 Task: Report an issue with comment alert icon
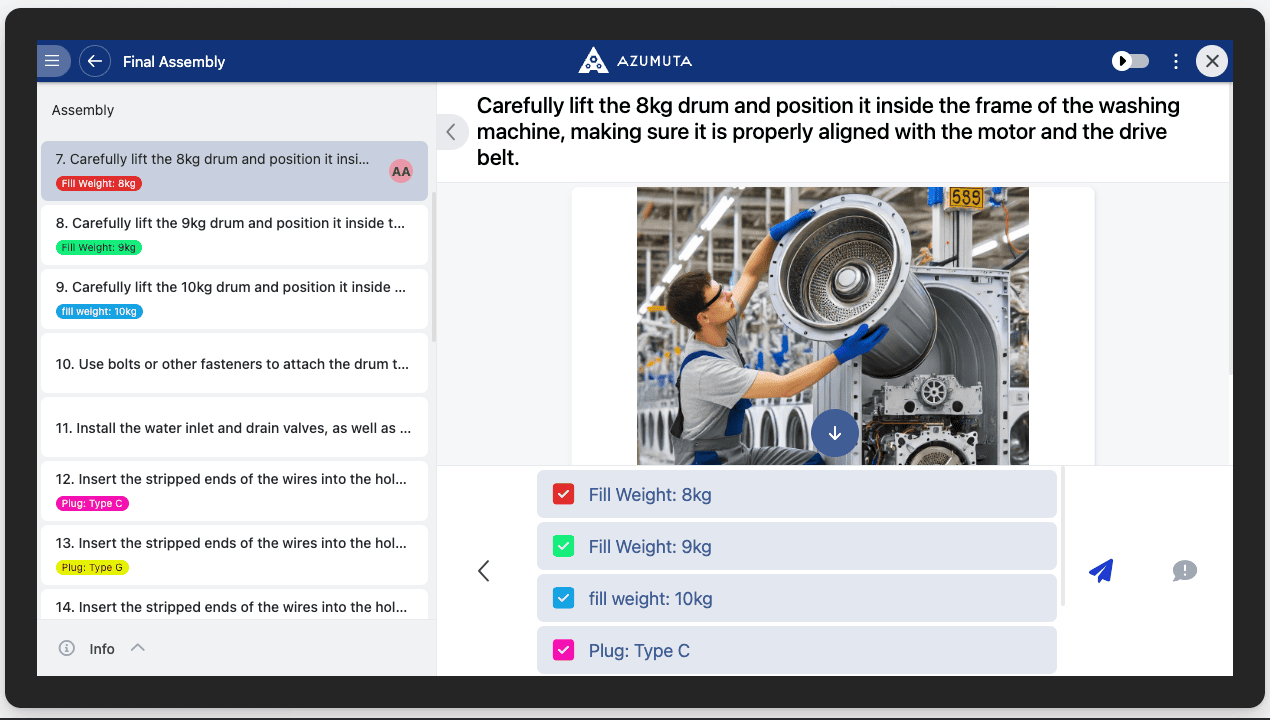point(1185,571)
